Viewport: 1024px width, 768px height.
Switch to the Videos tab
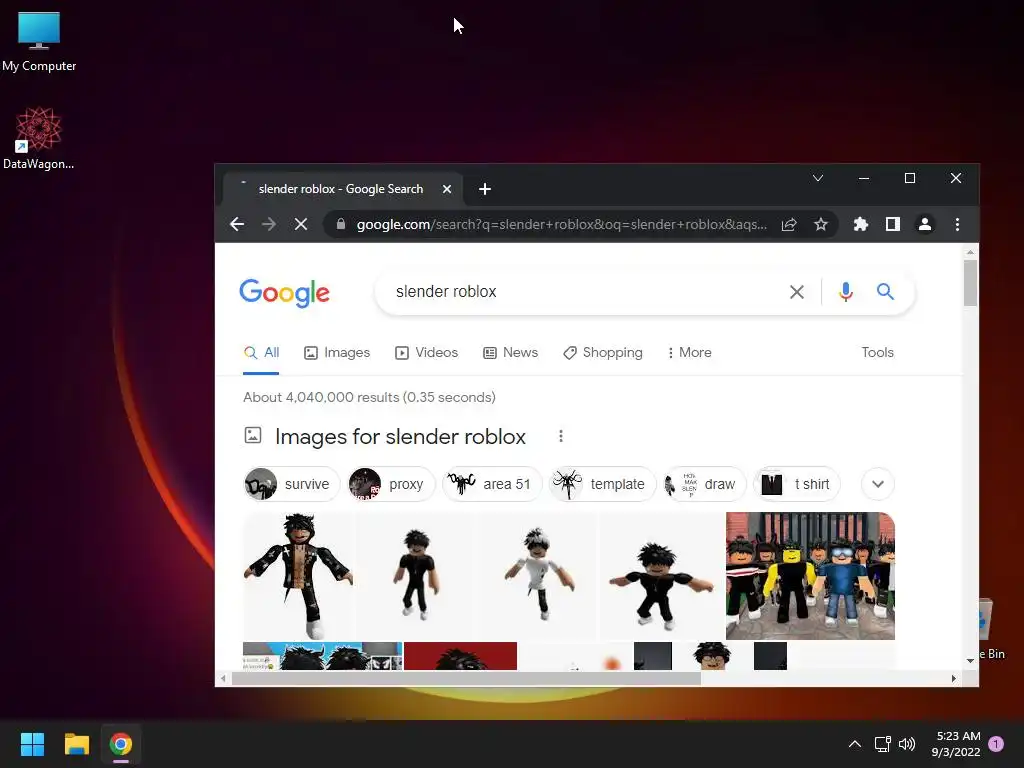[426, 353]
